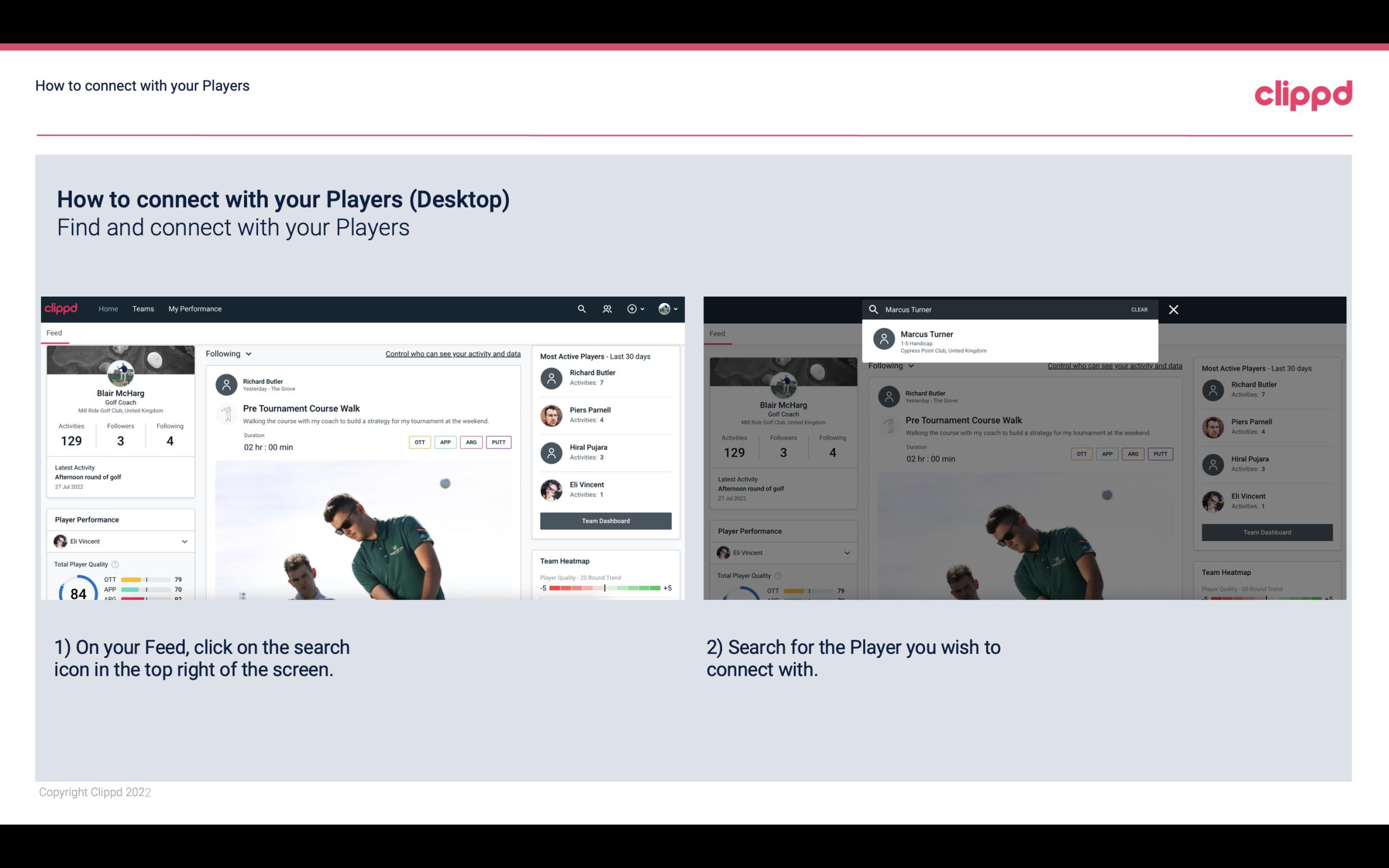
Task: Click the APP performance category icon
Action: (443, 442)
